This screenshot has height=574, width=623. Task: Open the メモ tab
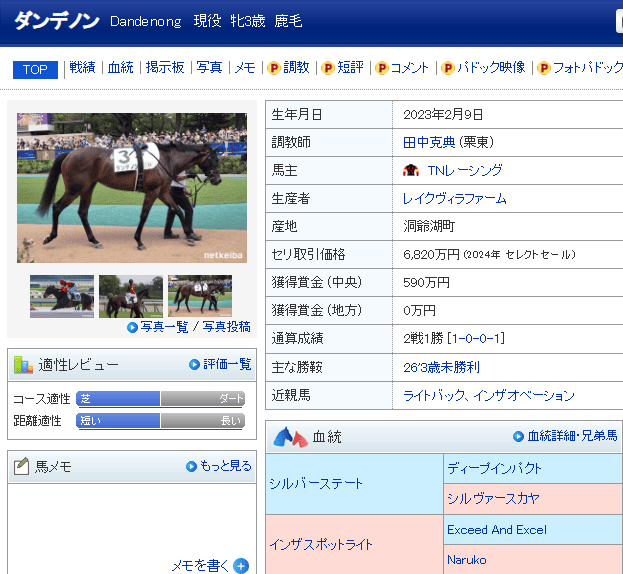click(245, 68)
